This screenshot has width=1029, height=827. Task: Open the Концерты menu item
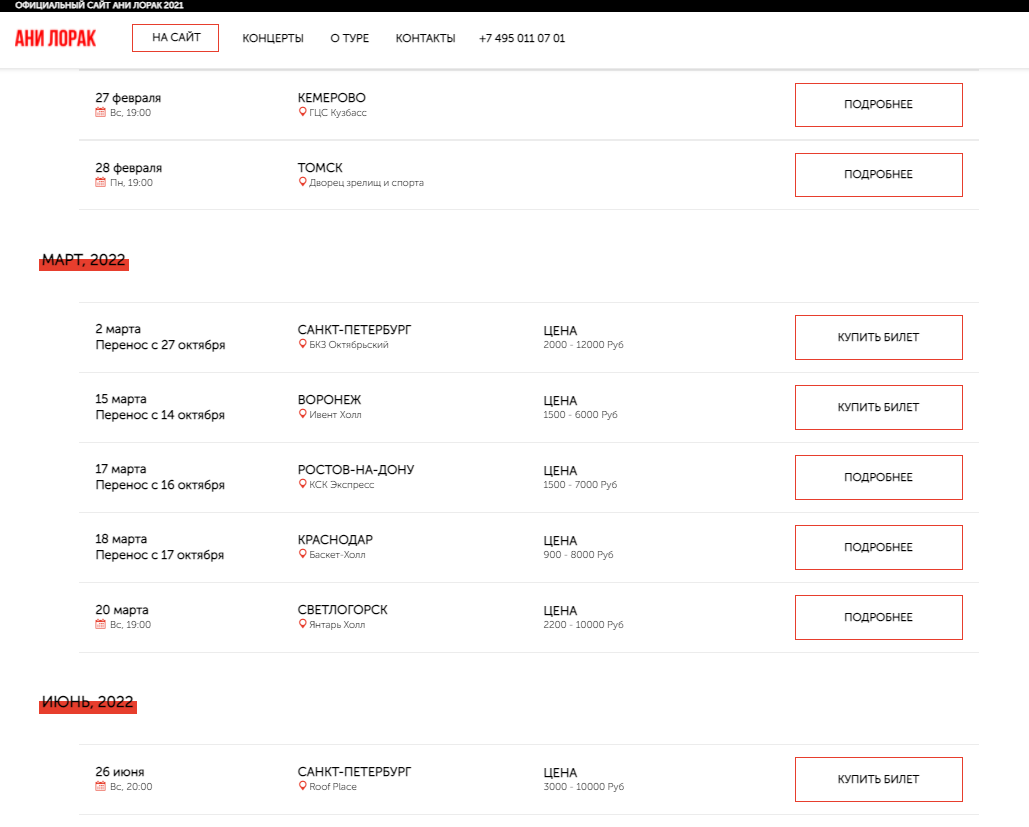[x=273, y=39]
